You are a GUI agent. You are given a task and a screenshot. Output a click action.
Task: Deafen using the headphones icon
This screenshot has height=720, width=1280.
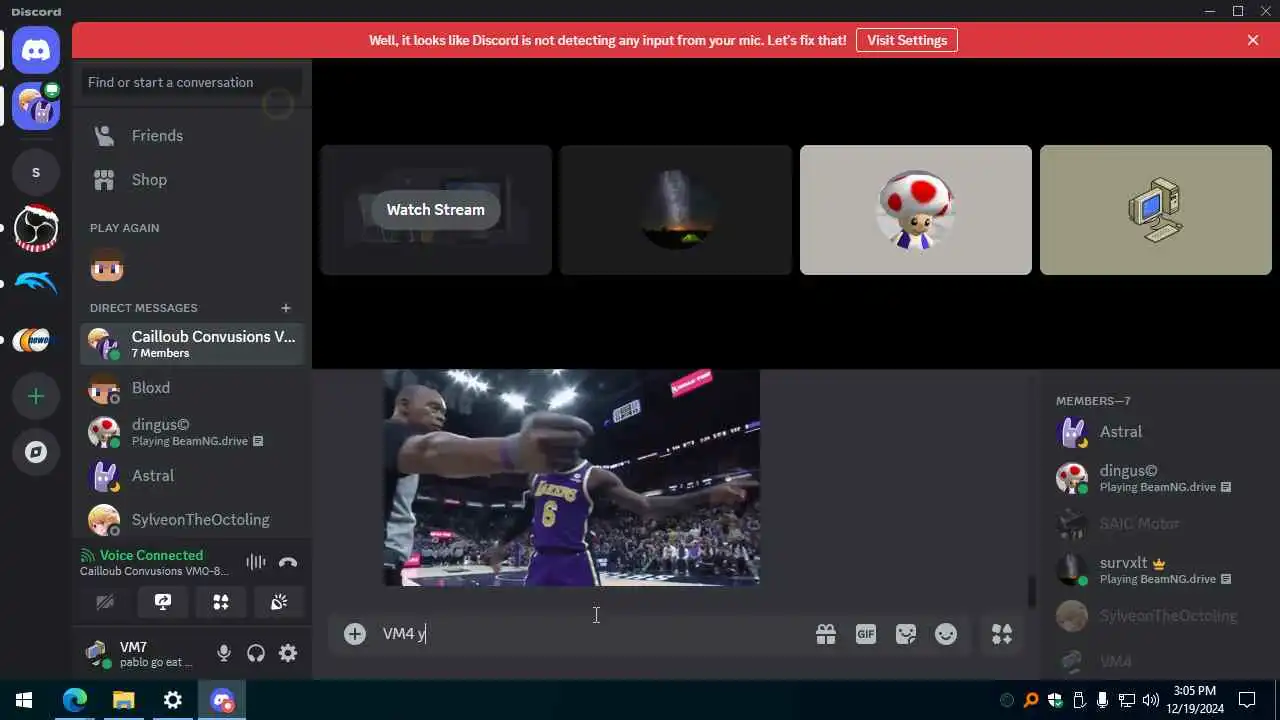coord(256,653)
